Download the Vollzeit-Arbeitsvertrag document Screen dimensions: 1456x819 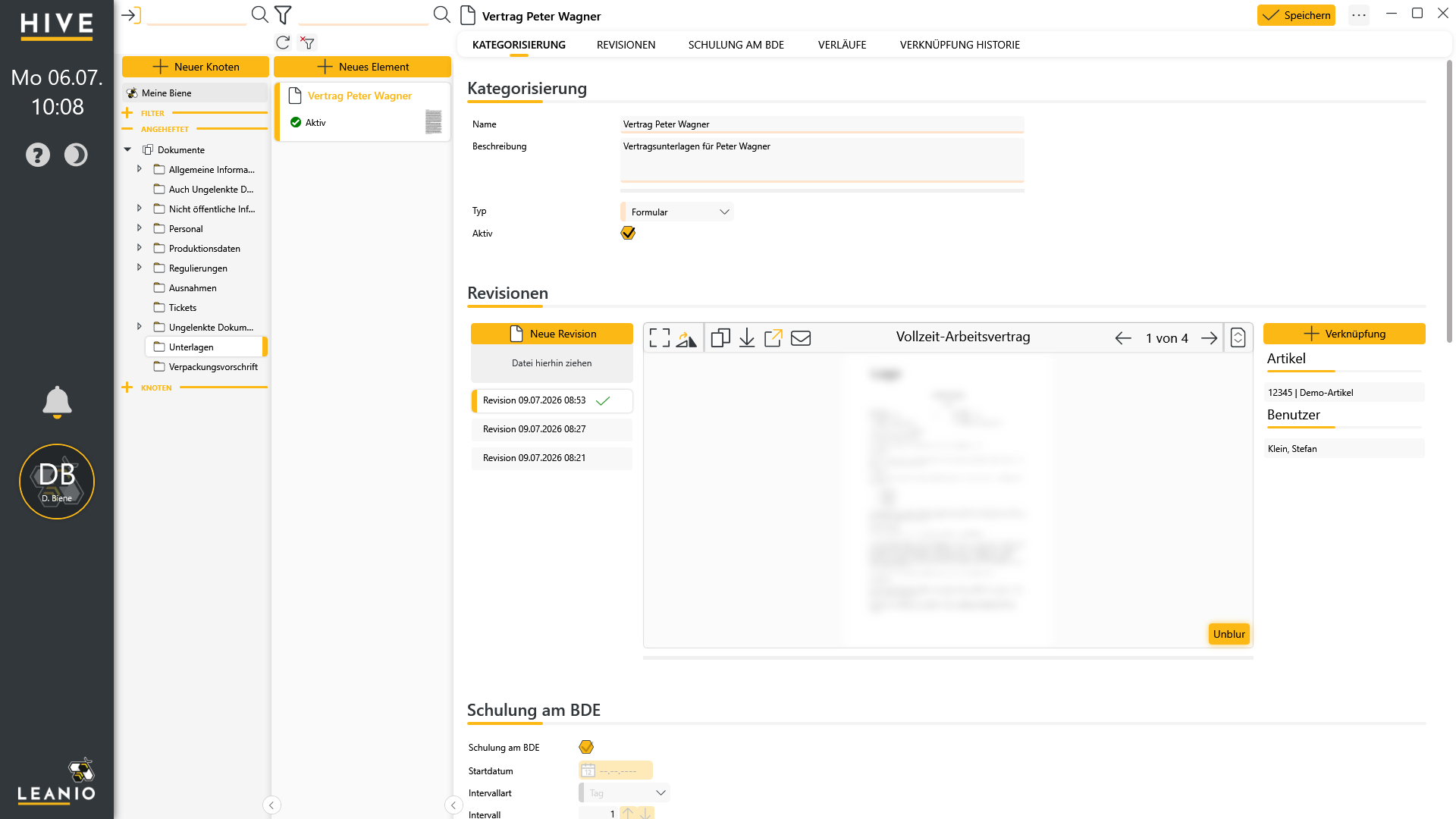coord(747,338)
